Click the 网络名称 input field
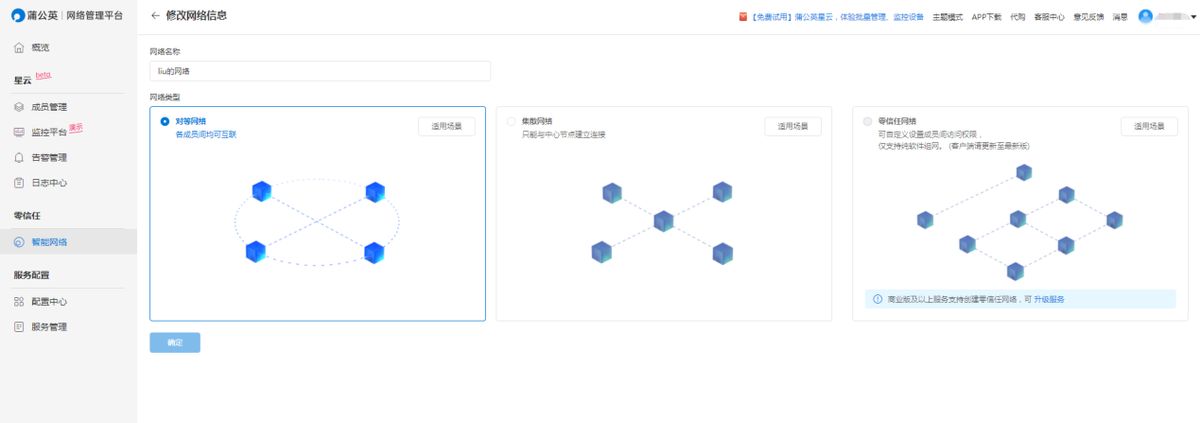Screen dimensions: 1200x423 tap(320, 71)
